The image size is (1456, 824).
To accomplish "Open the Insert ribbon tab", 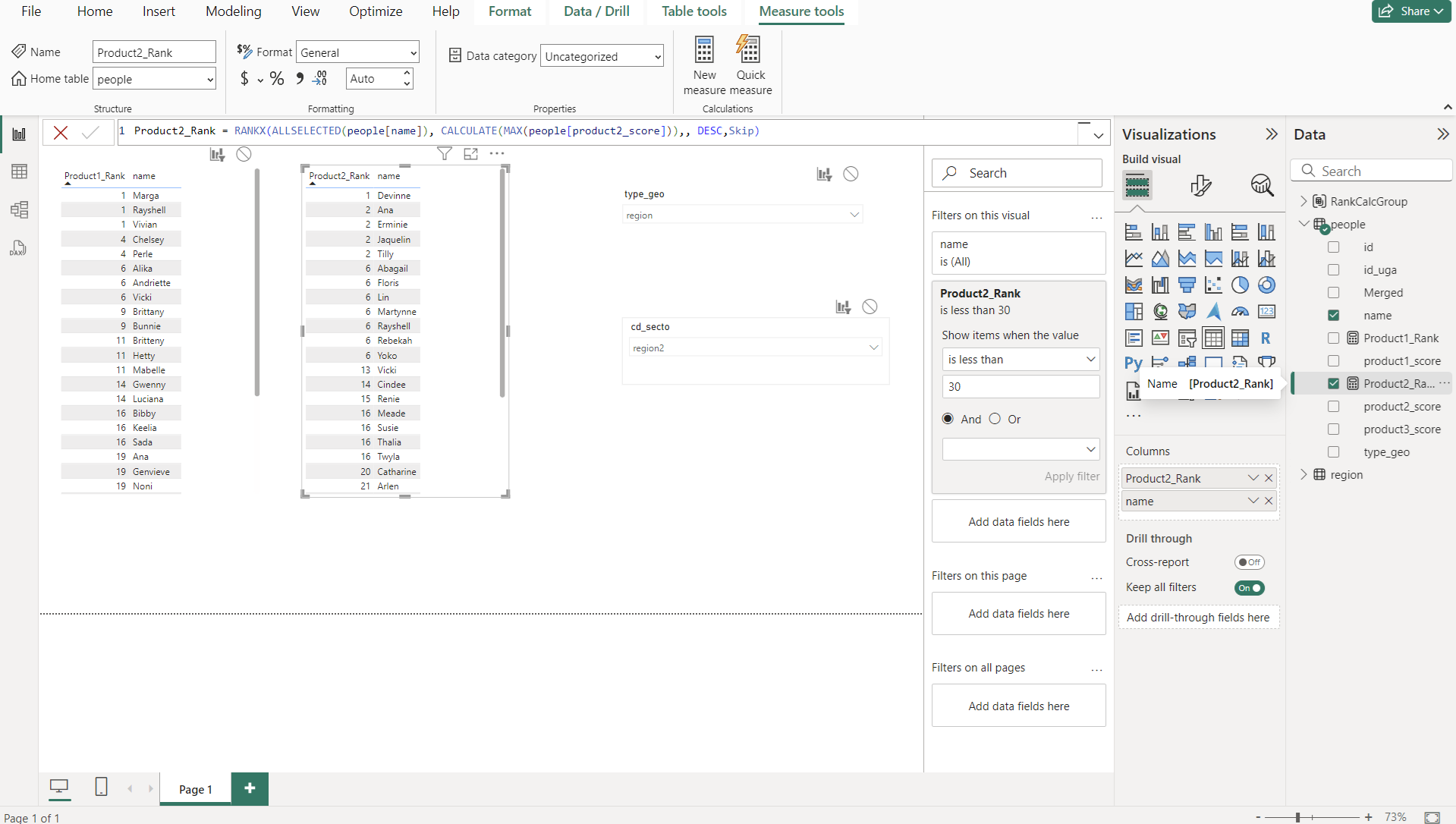I will (x=159, y=11).
